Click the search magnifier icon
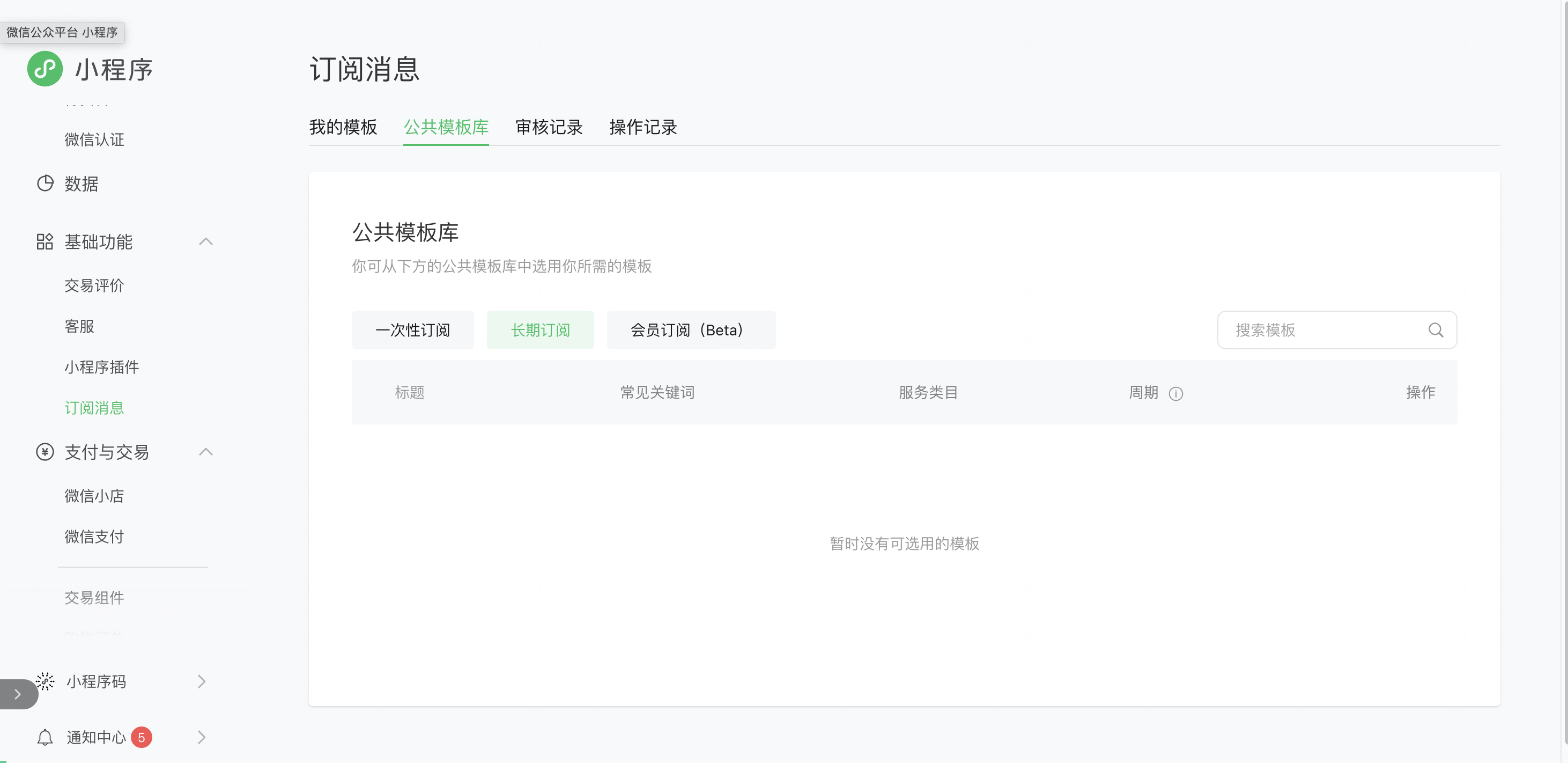 tap(1436, 330)
